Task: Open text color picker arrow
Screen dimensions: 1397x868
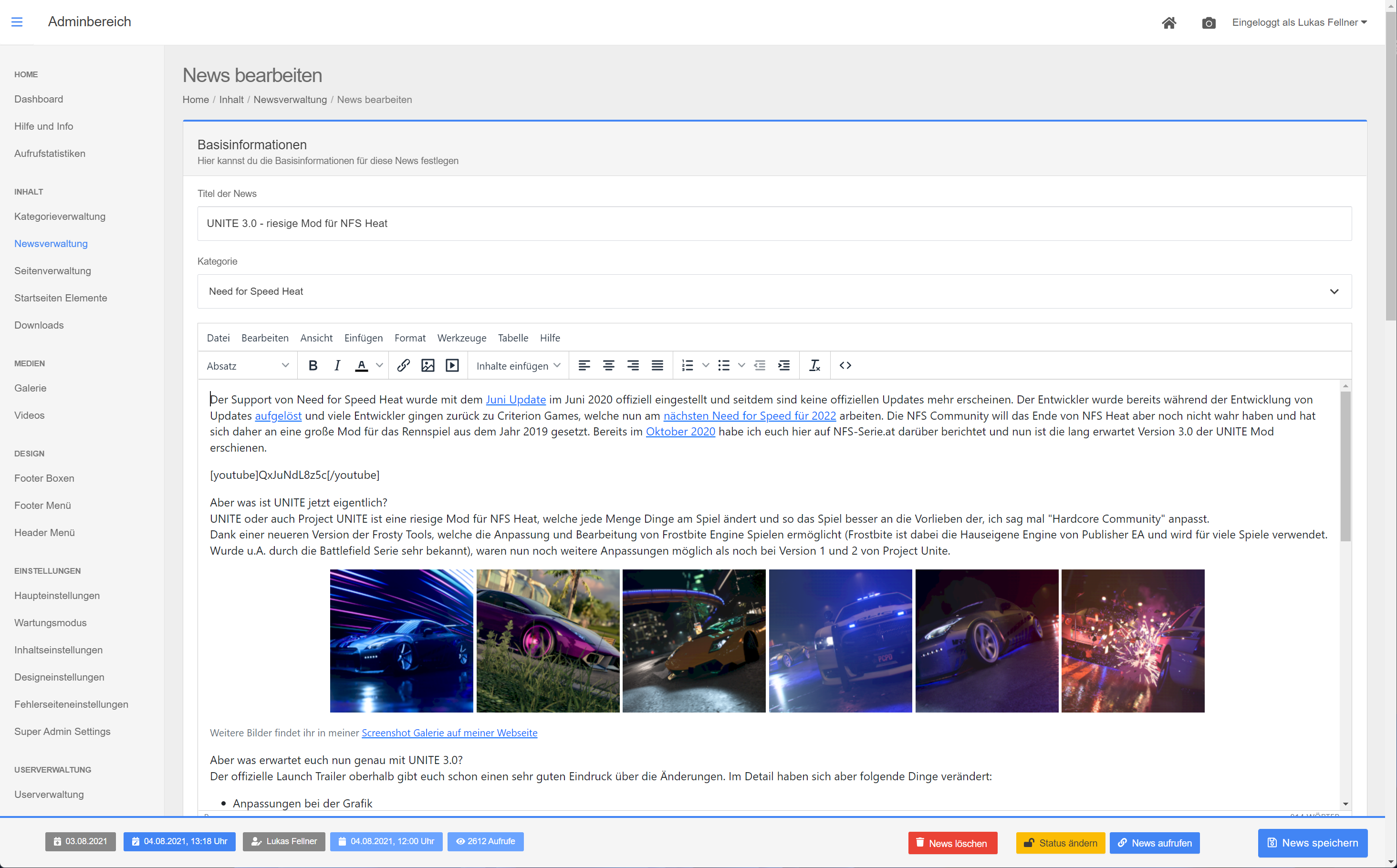Action: [x=379, y=366]
